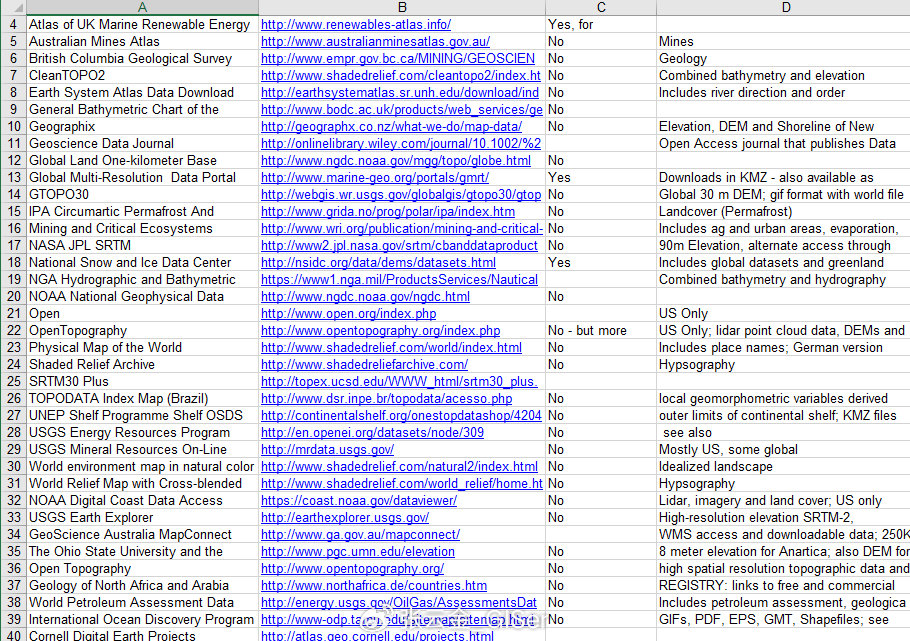Image resolution: width=910 pixels, height=641 pixels.
Task: Select row 21 header
Action: (13, 314)
